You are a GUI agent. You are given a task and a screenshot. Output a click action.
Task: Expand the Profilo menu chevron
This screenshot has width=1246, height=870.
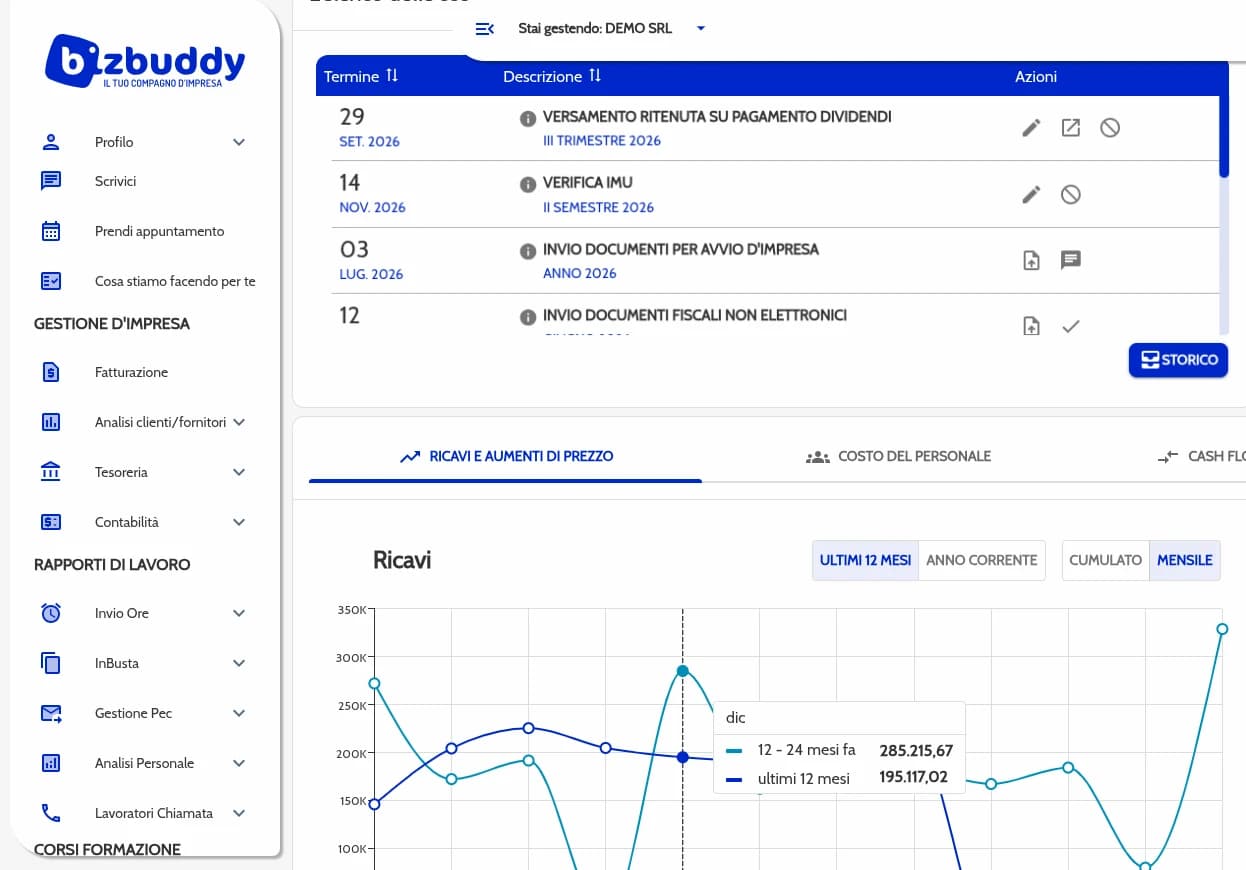(239, 142)
